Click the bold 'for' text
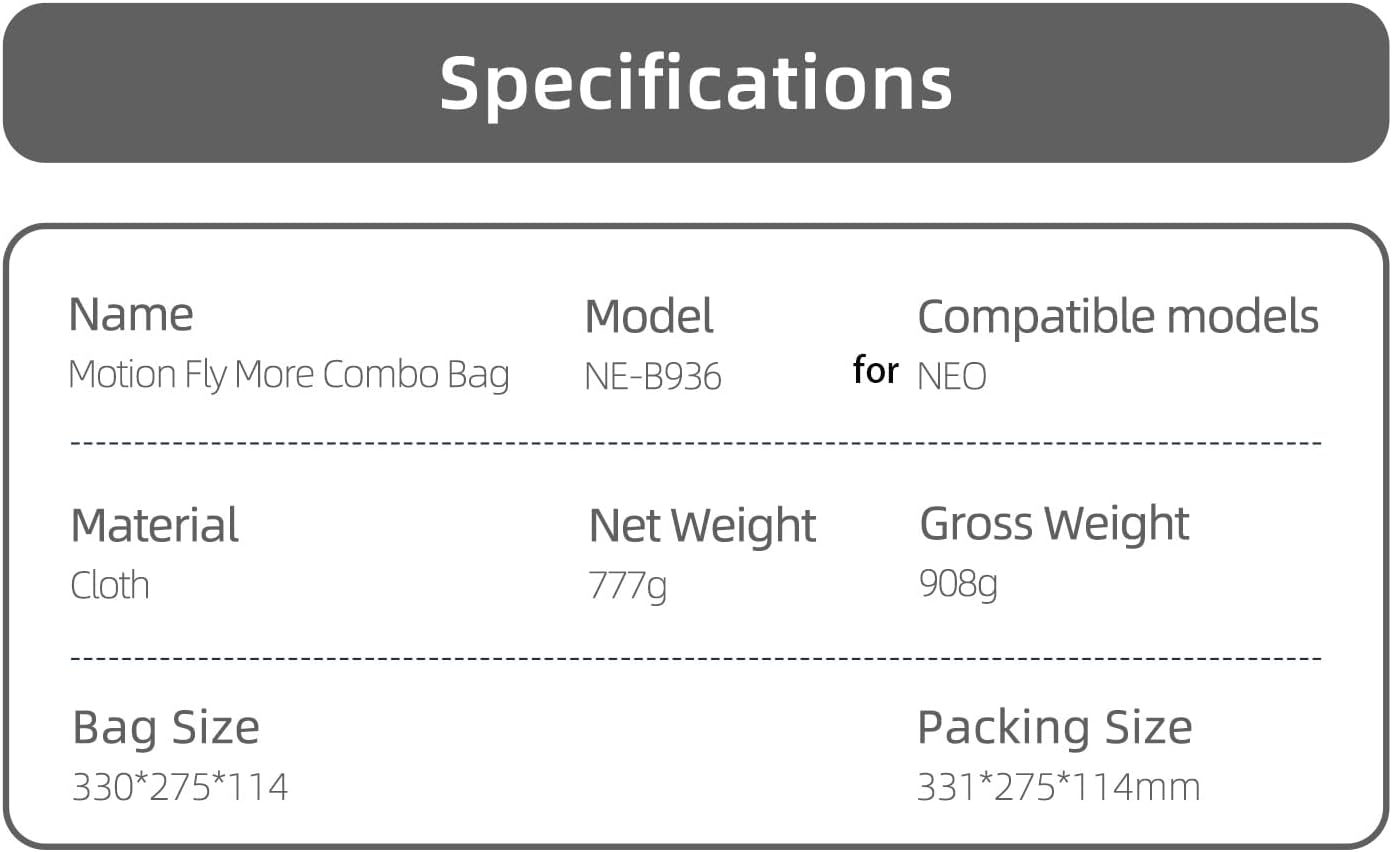This screenshot has width=1392, height=852. pos(876,371)
